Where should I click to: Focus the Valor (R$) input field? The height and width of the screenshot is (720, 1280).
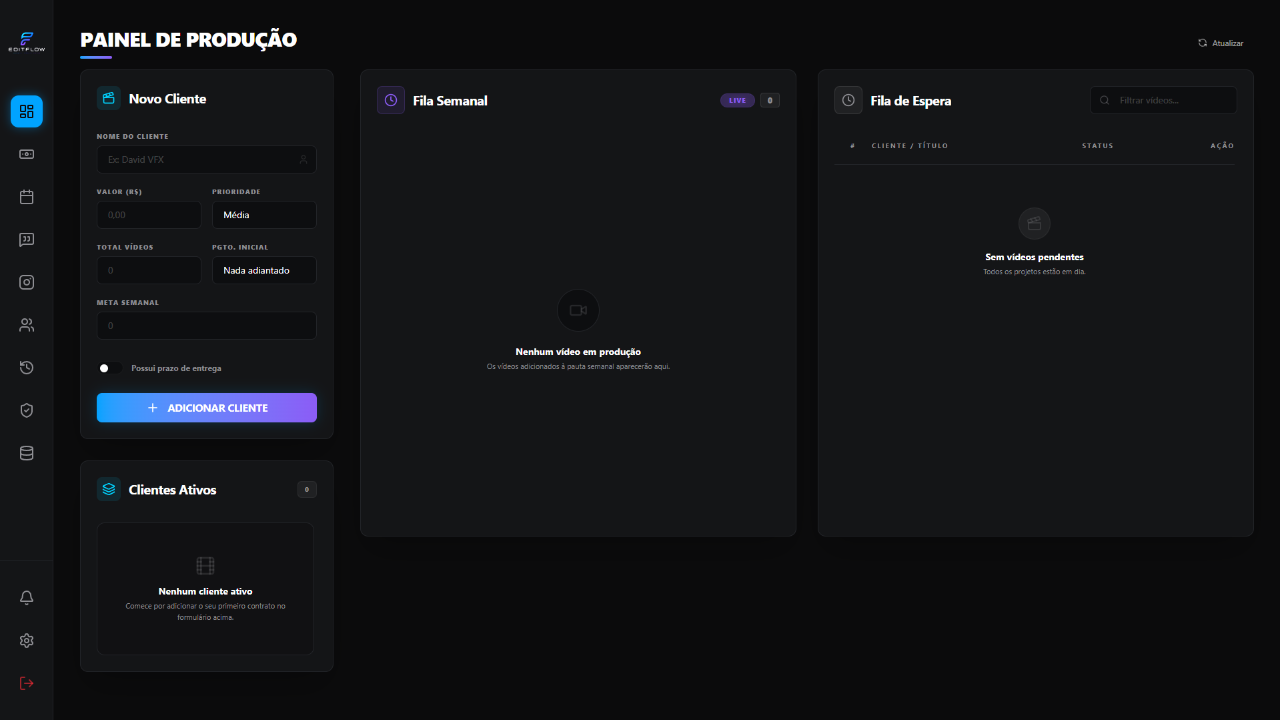149,215
